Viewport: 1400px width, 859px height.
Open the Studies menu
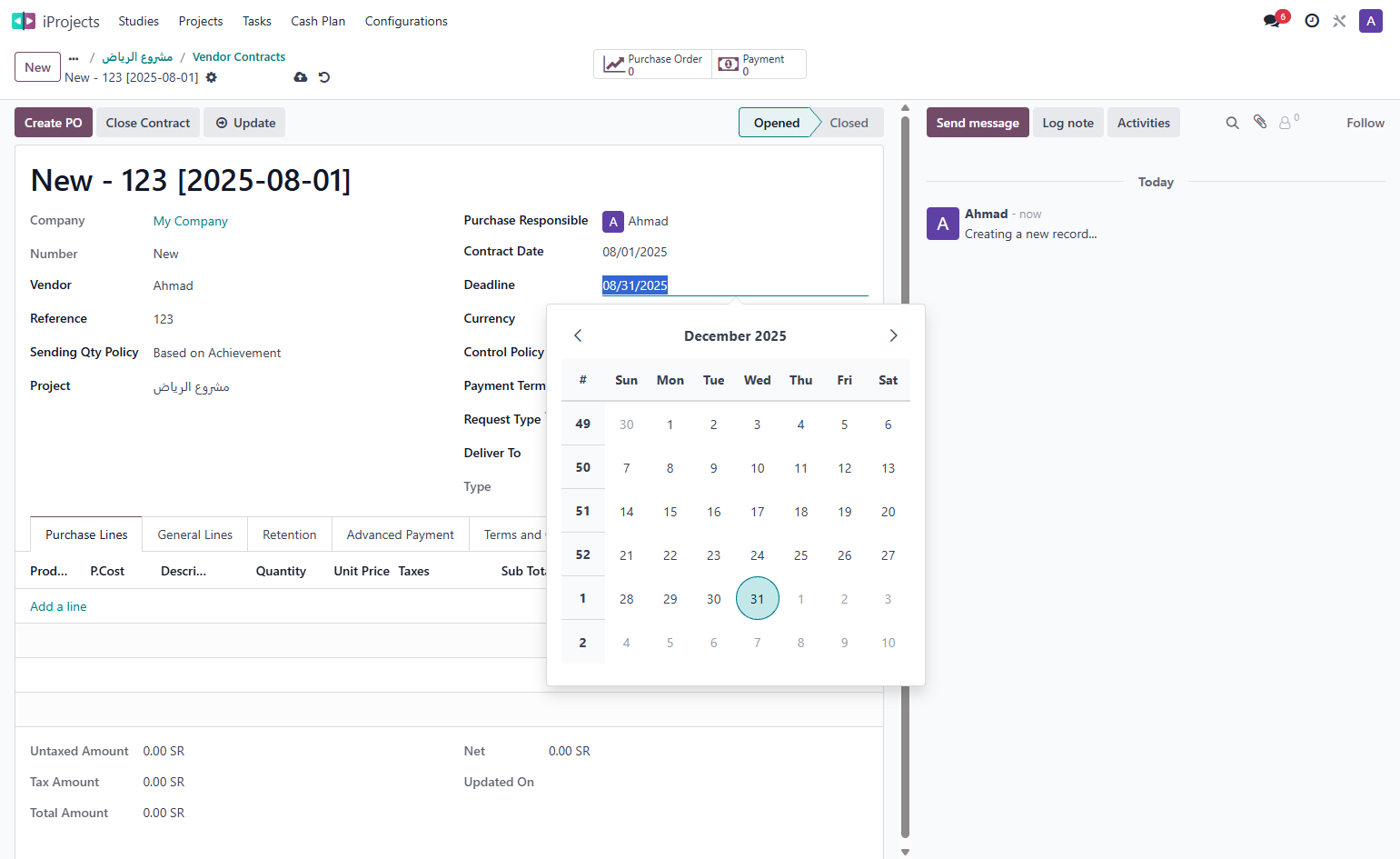click(x=138, y=21)
